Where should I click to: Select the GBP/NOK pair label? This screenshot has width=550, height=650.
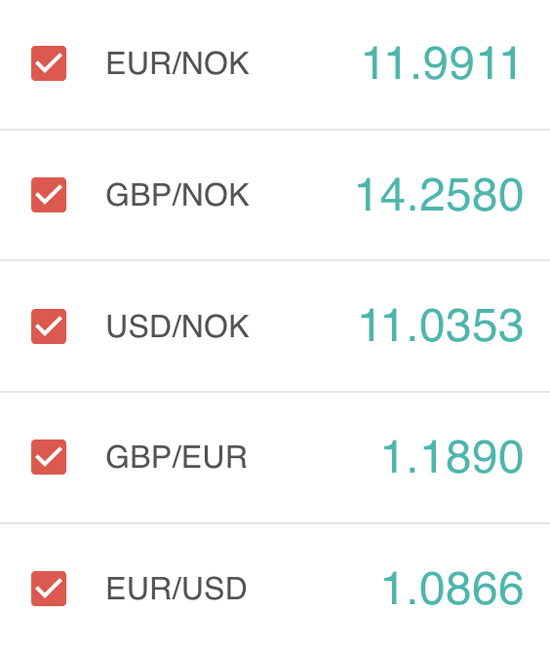coord(177,195)
